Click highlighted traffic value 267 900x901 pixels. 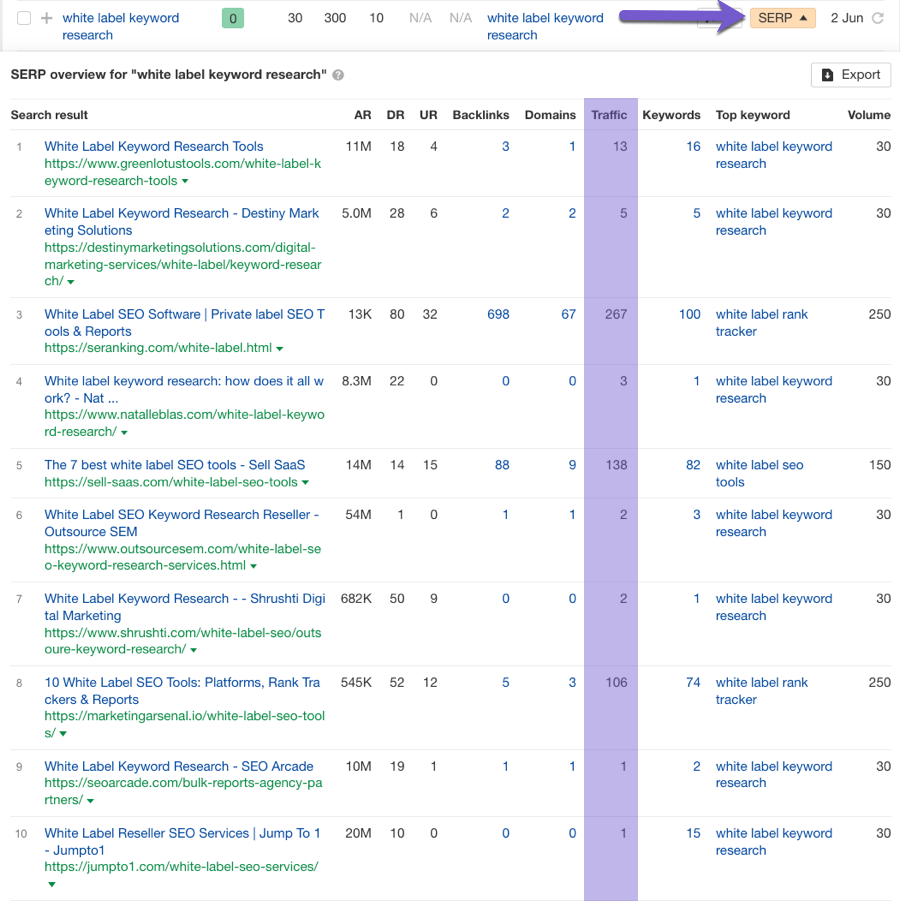(615, 314)
